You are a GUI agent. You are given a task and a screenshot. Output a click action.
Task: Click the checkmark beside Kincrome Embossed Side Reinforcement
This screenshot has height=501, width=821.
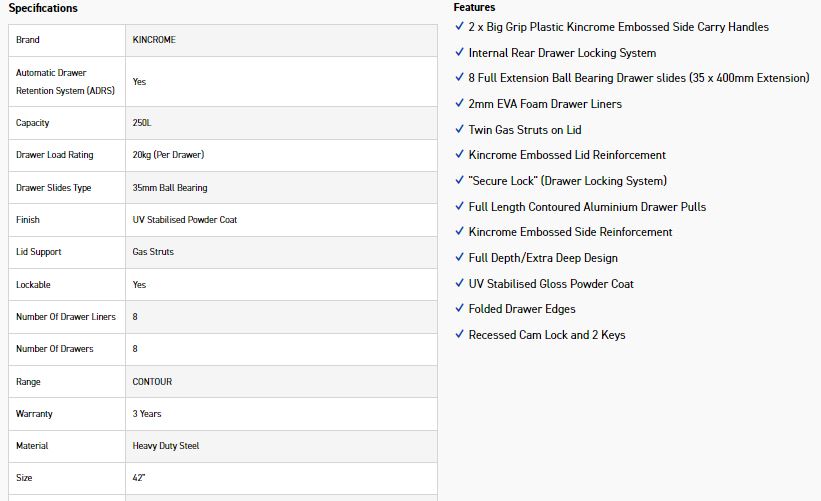[x=459, y=231]
